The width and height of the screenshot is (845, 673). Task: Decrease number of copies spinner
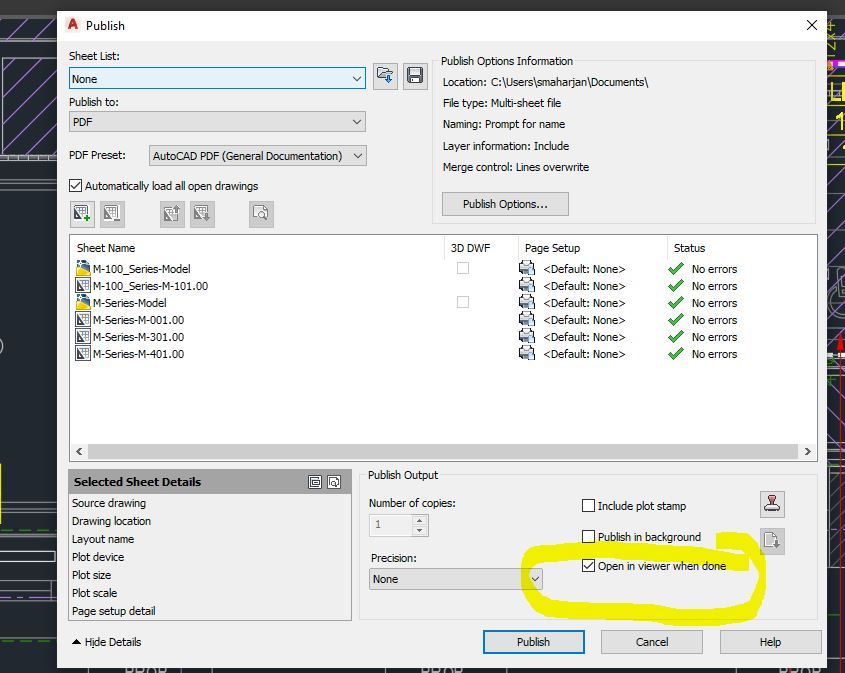pyautogui.click(x=420, y=530)
